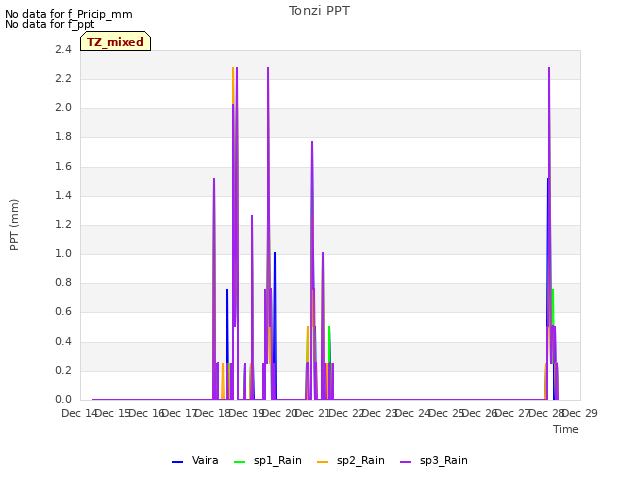Click the Time x-axis label

[x=566, y=429]
